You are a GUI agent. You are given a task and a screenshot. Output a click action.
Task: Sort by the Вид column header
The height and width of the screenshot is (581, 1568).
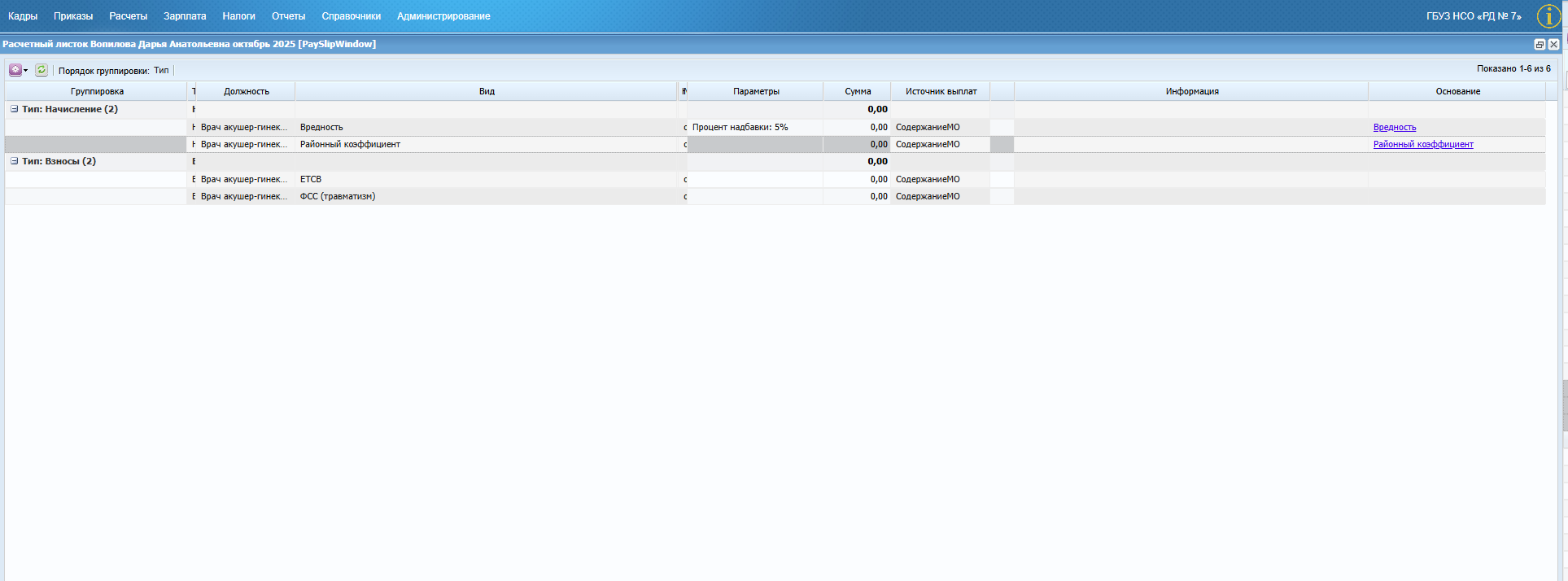[487, 91]
